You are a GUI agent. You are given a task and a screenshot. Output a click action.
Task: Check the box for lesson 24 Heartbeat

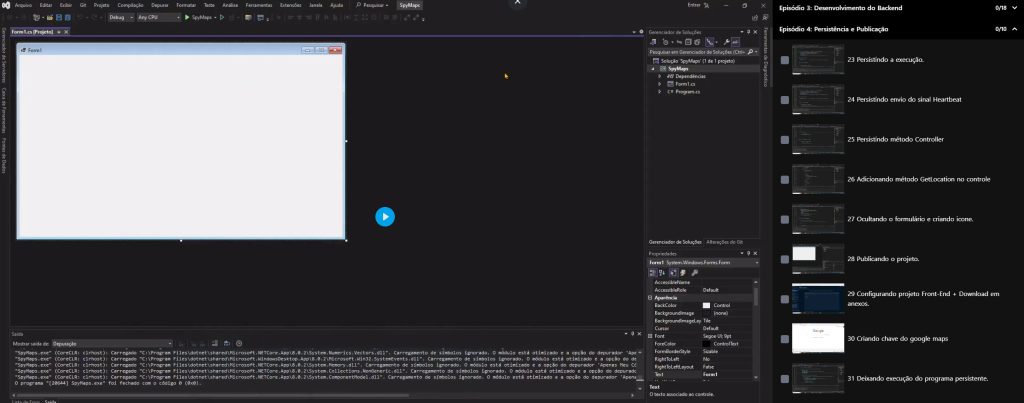coord(784,100)
